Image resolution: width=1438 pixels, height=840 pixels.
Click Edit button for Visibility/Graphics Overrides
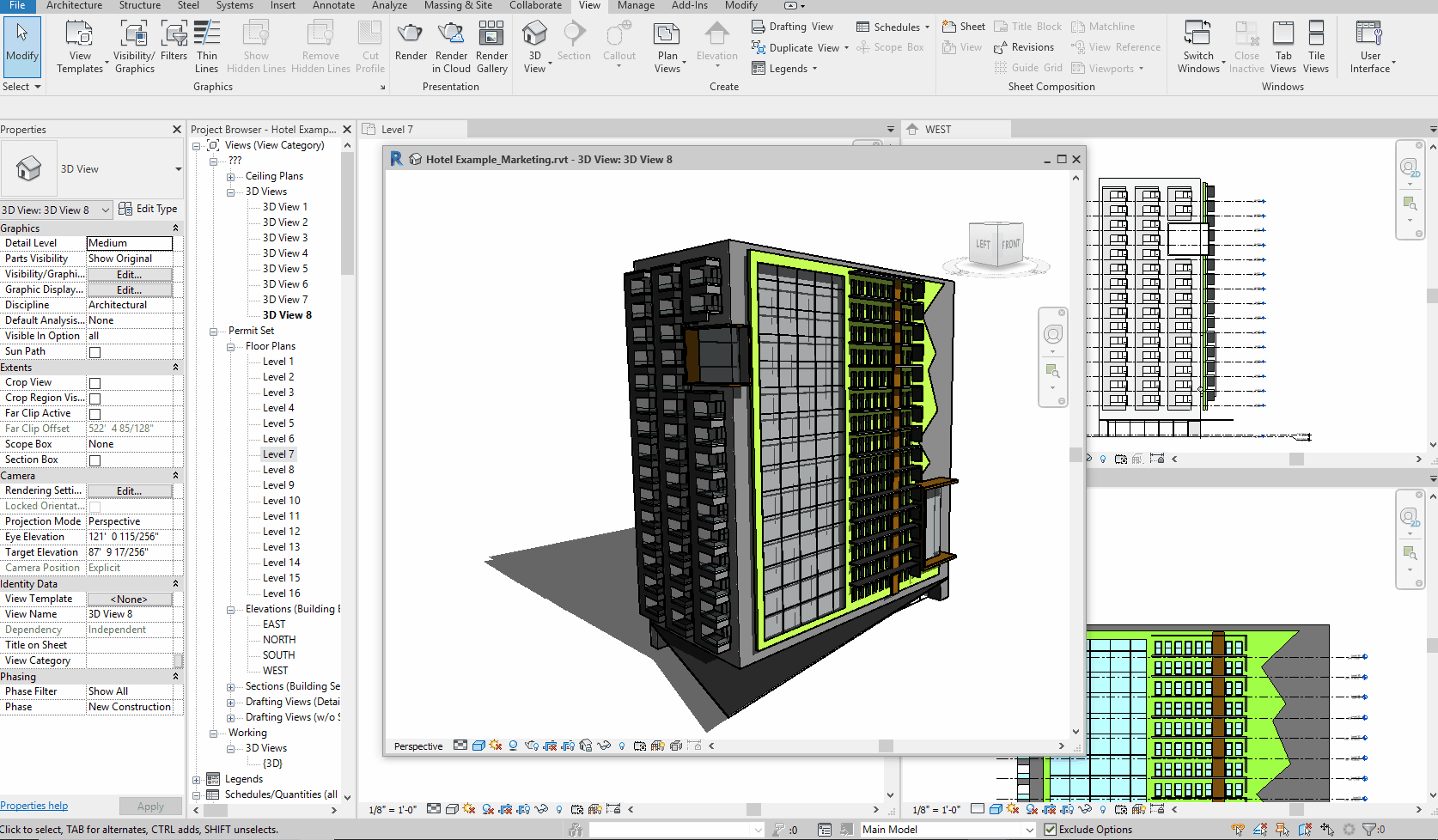click(129, 275)
